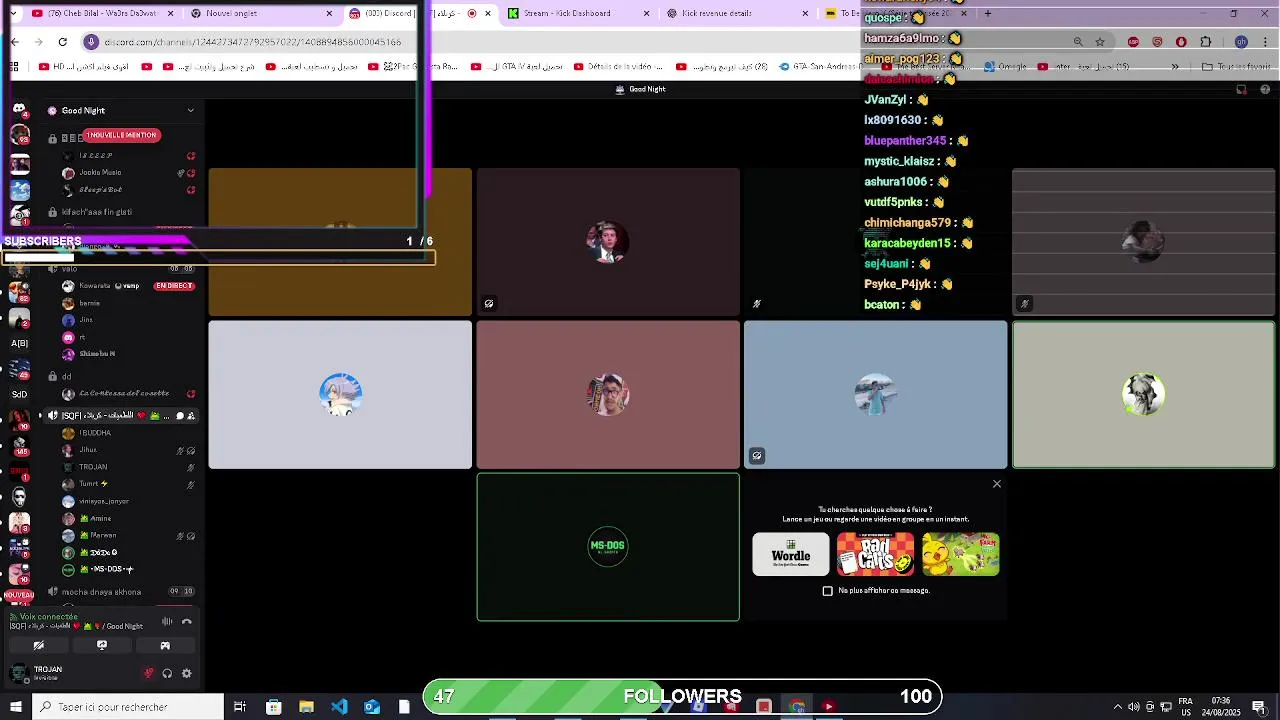Launch the Farm Merge Valley activity
This screenshot has width=1280, height=720.
coord(960,554)
